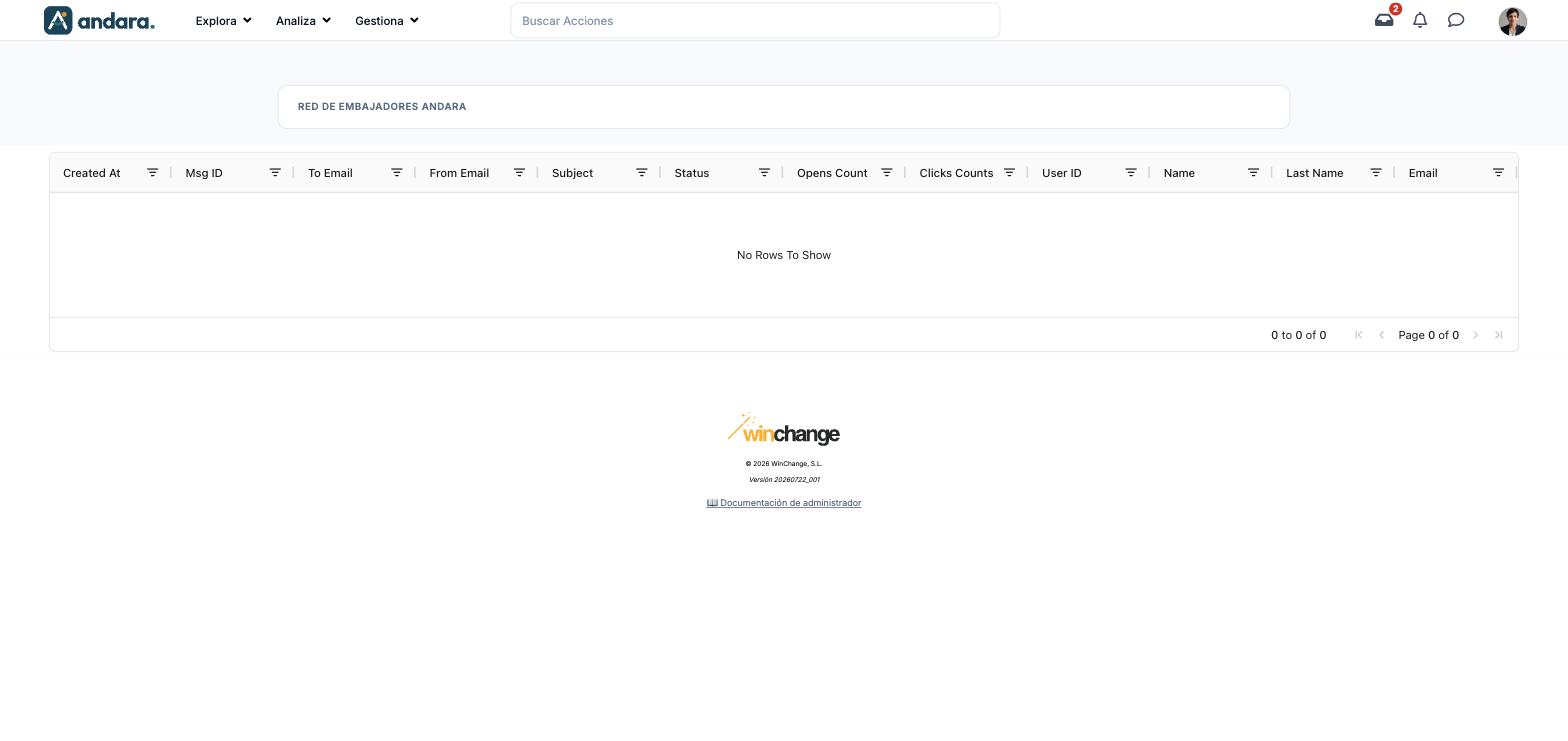Click the user avatar photo
1568x741 pixels.
click(x=1513, y=21)
